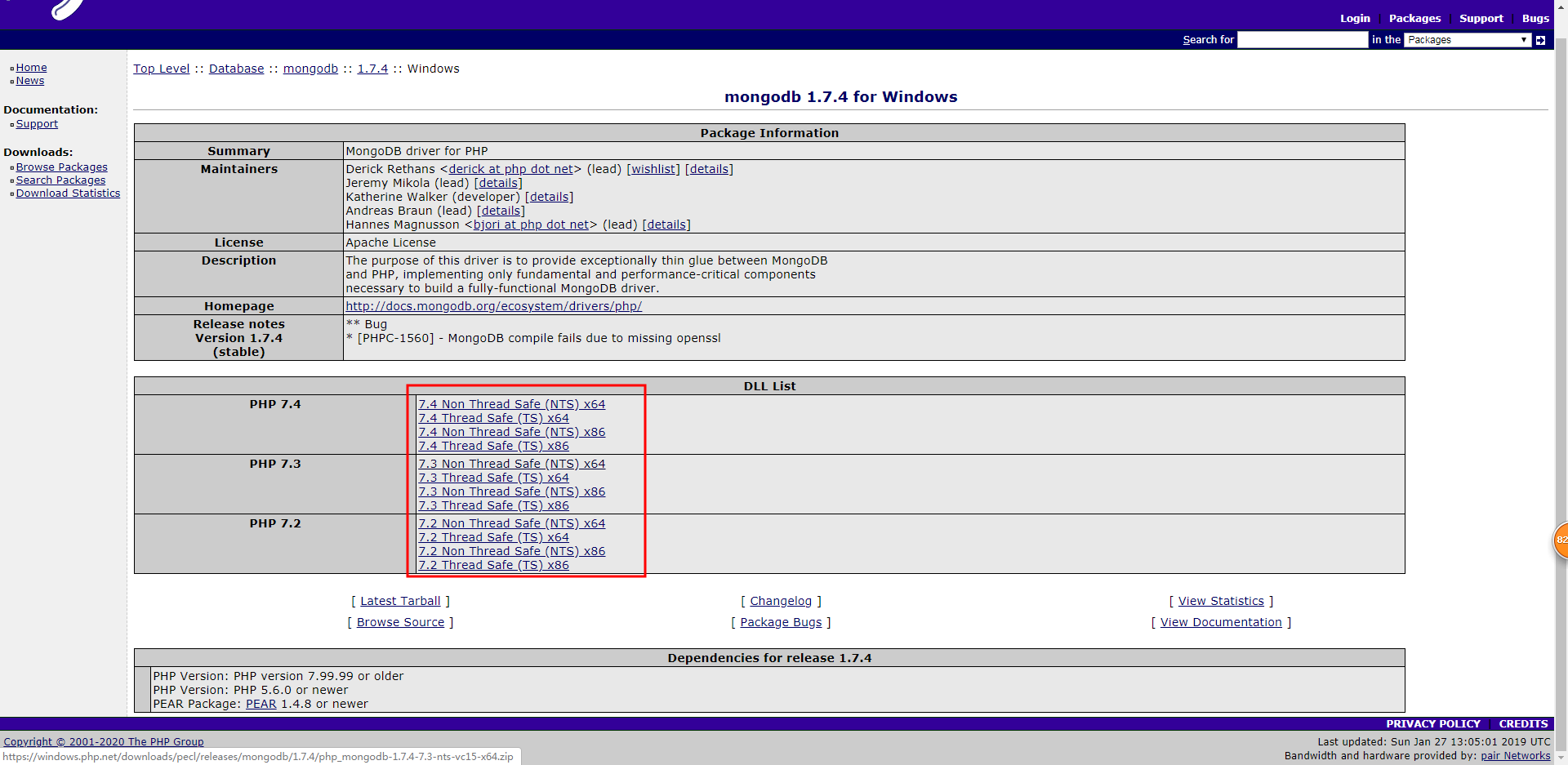Viewport: 1568px width, 765px height.
Task: Click bjori at php dot net email
Action: [x=532, y=225]
